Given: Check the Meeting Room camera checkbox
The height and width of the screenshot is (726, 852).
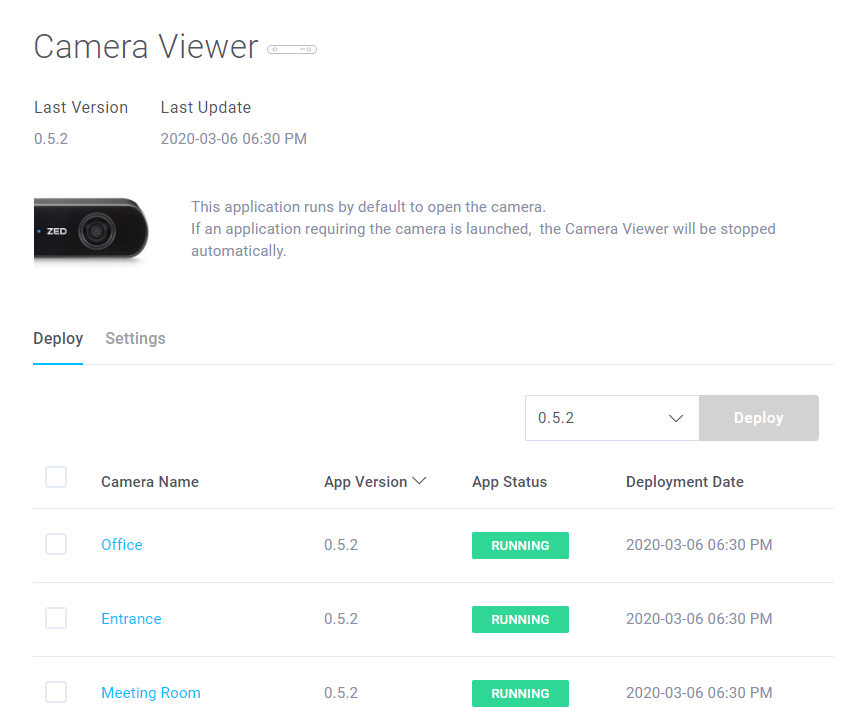Looking at the screenshot, I should tap(56, 692).
